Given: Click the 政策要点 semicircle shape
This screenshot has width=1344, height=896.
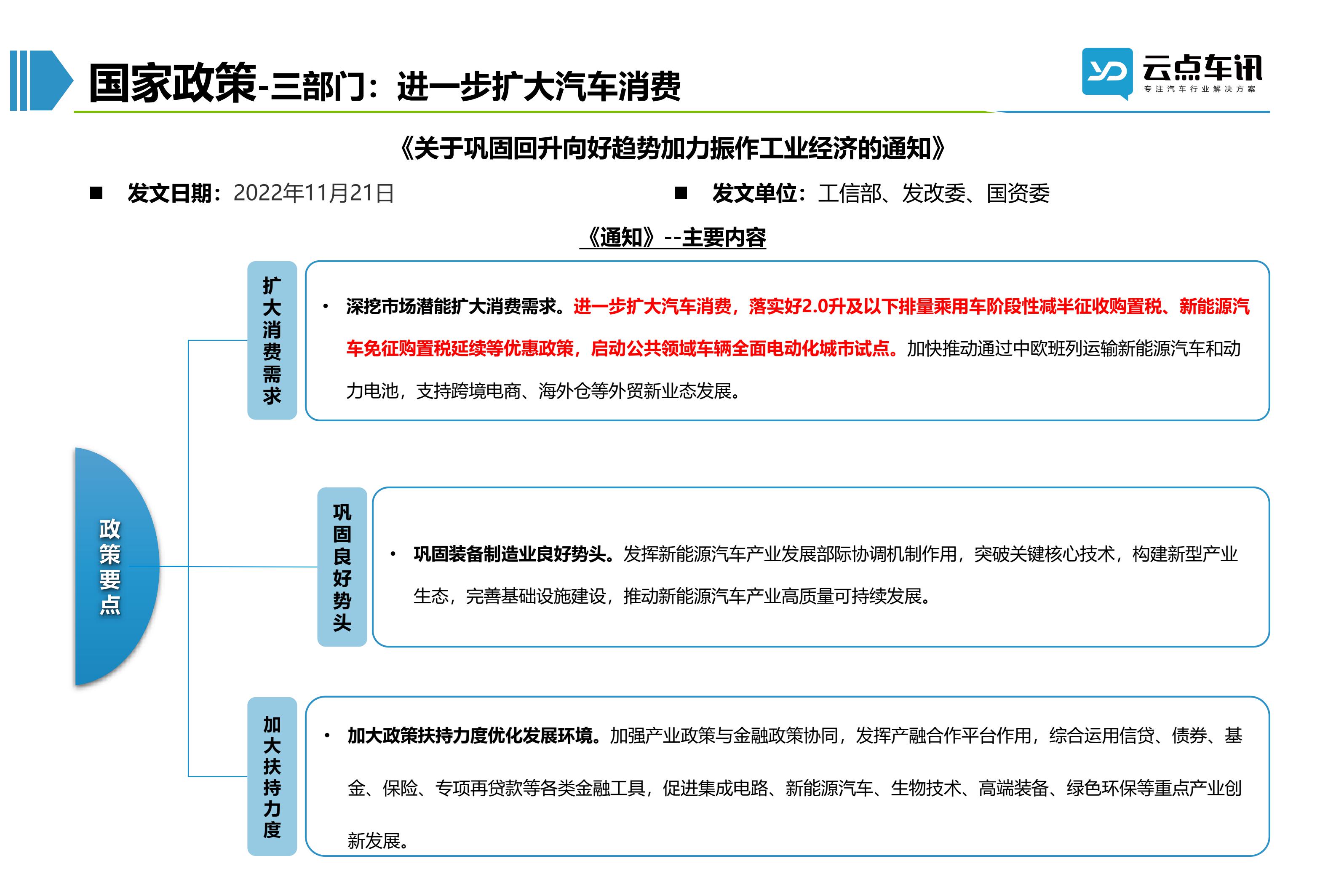Looking at the screenshot, I should 117,566.
